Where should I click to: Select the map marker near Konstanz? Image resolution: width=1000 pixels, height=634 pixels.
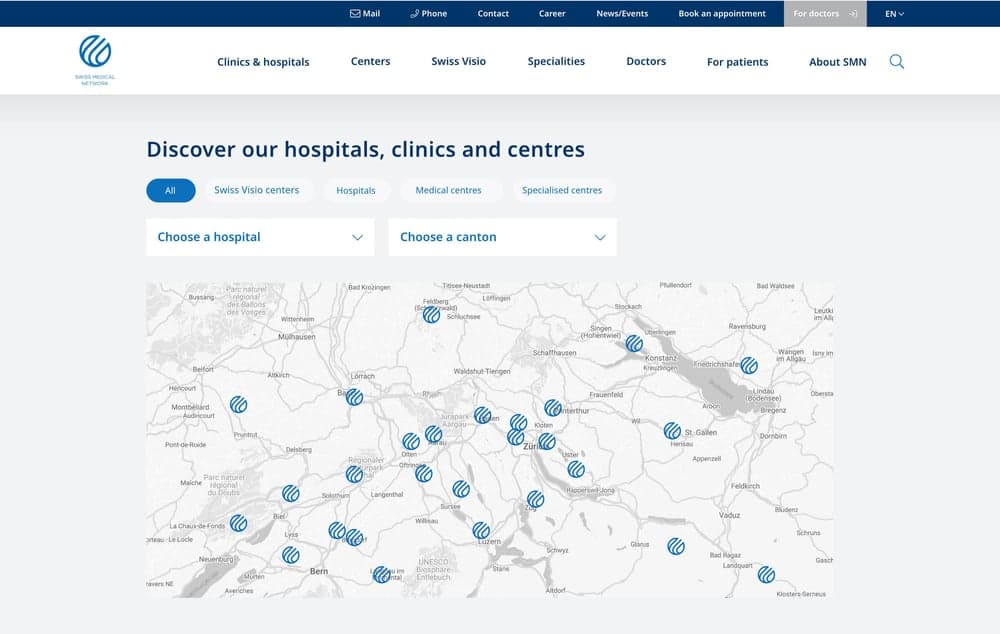[634, 344]
